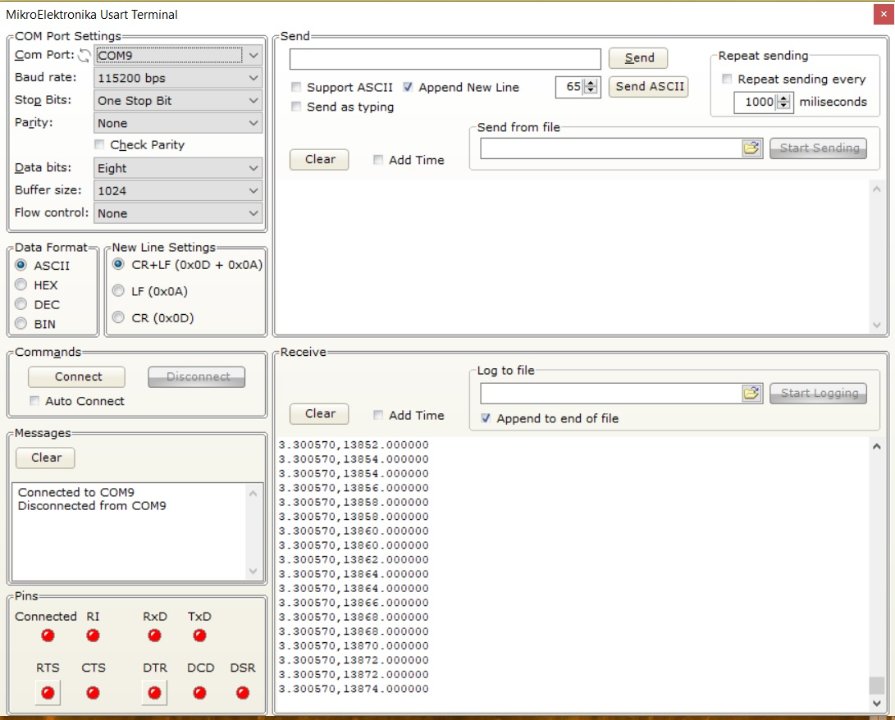Open the Buffer size dropdown
The width and height of the screenshot is (895, 720).
click(178, 190)
